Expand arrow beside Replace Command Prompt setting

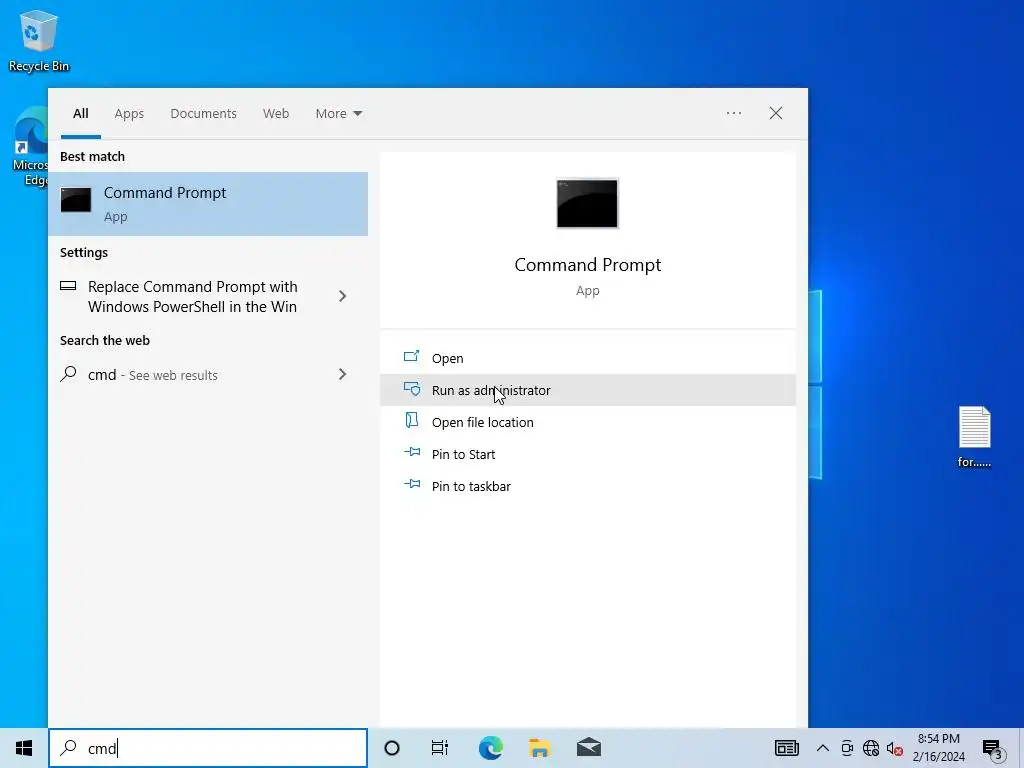point(342,296)
